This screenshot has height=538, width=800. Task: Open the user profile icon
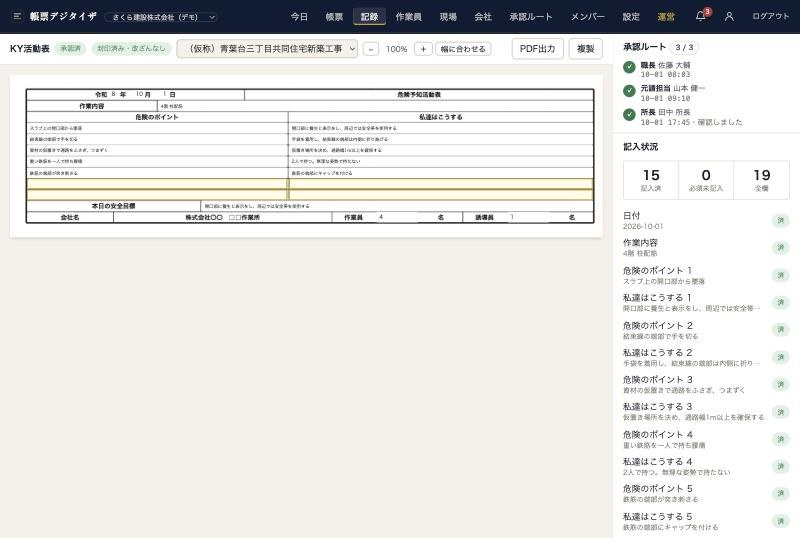pos(729,16)
